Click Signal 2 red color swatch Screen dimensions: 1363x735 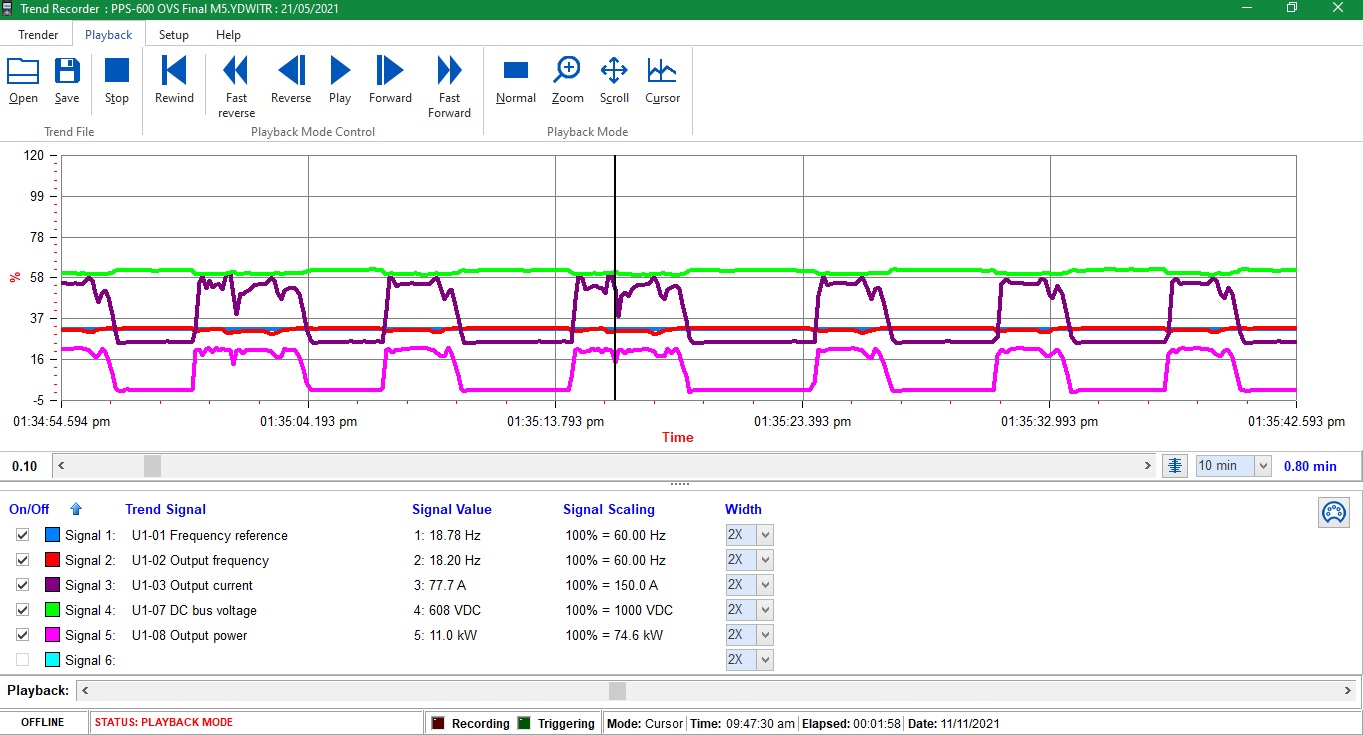[52, 560]
